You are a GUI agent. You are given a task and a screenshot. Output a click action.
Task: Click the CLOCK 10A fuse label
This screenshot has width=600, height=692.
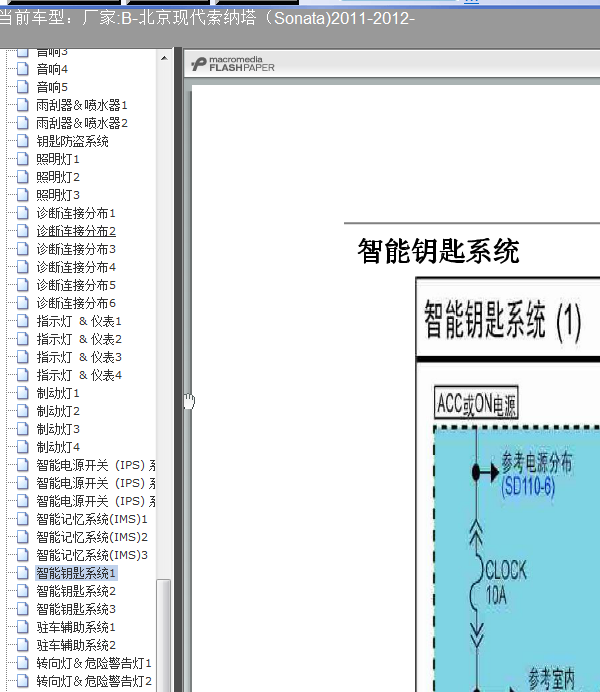(506, 583)
